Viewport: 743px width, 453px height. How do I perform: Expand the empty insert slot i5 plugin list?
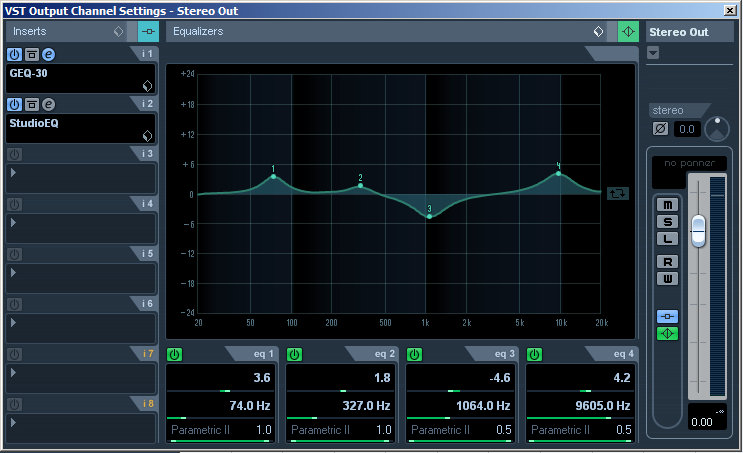coord(13,272)
